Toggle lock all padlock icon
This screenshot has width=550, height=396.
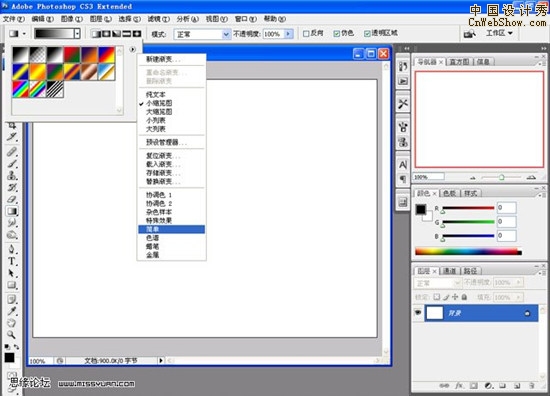coord(464,297)
